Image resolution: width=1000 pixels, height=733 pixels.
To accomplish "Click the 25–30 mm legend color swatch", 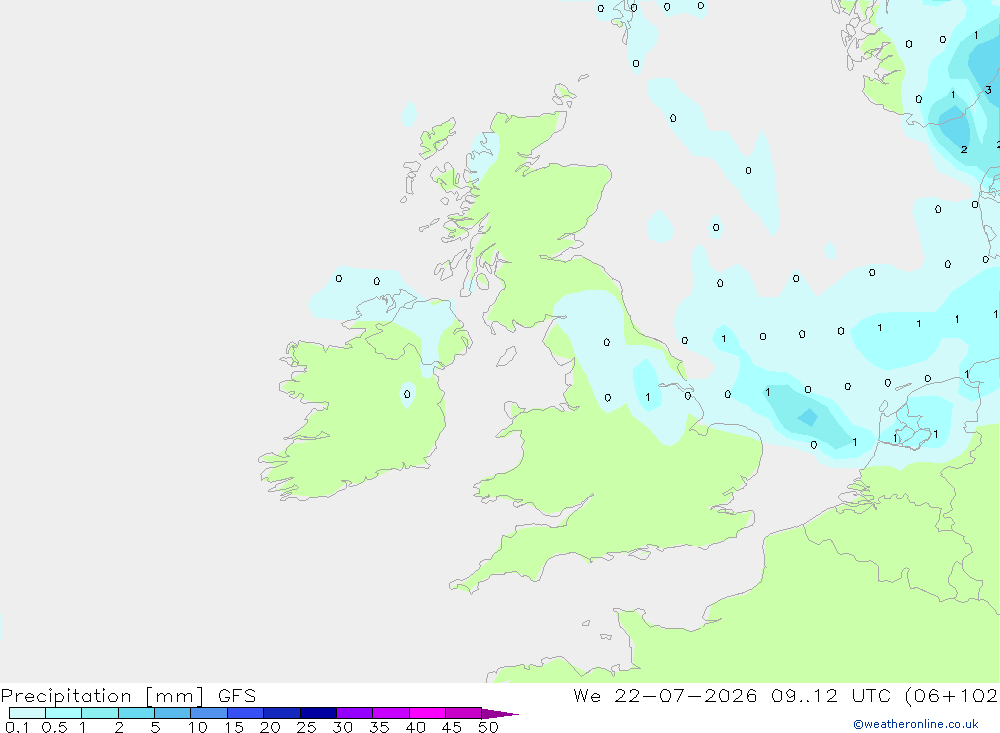I will tap(318, 713).
